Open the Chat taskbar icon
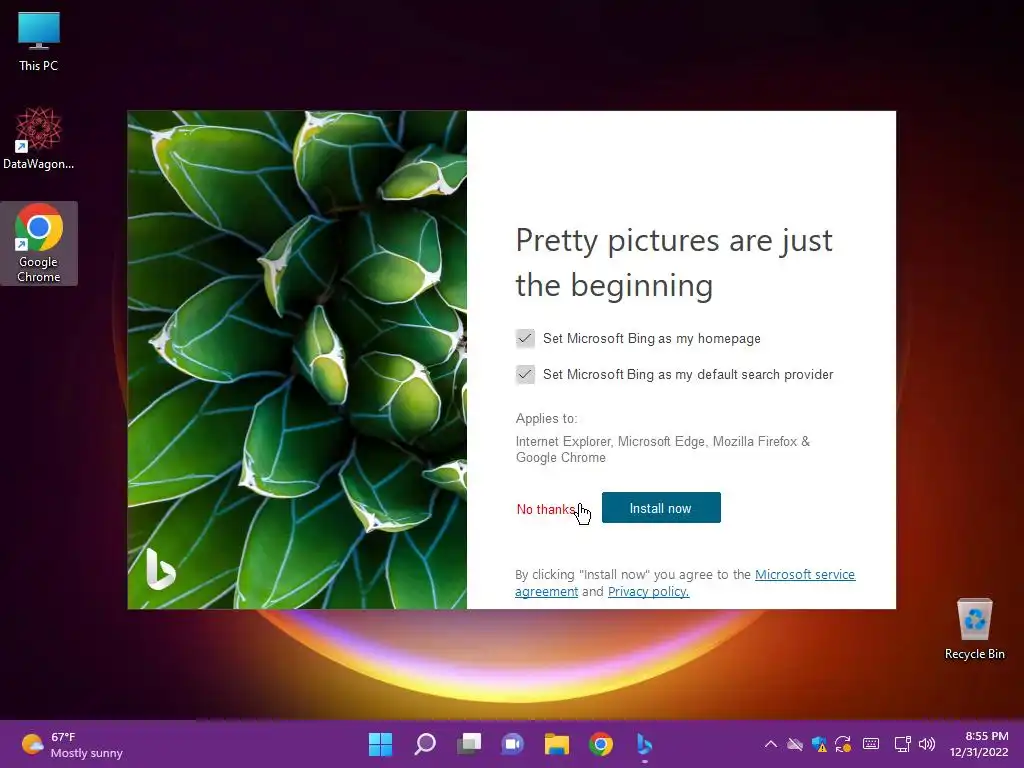 513,744
